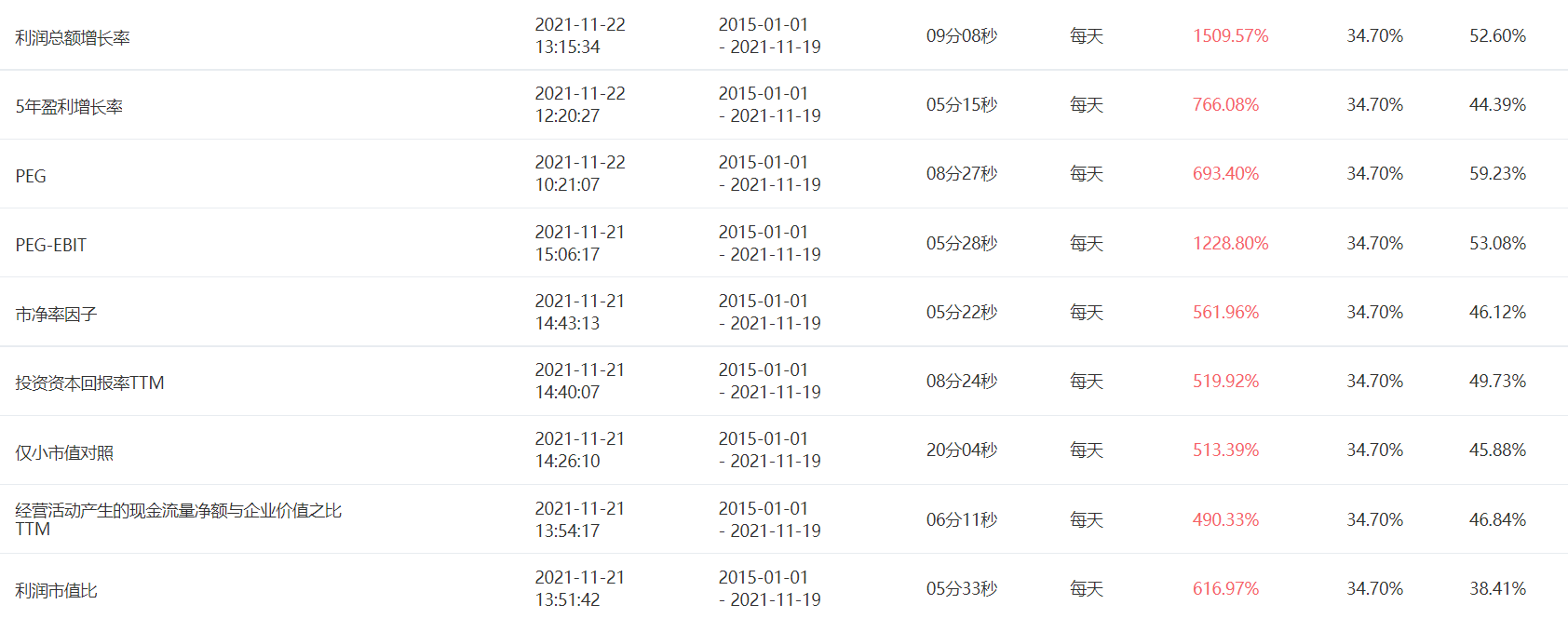Open the 5年盈利增长率 backtest
Screen dimensions: 1568x618
coord(69,107)
